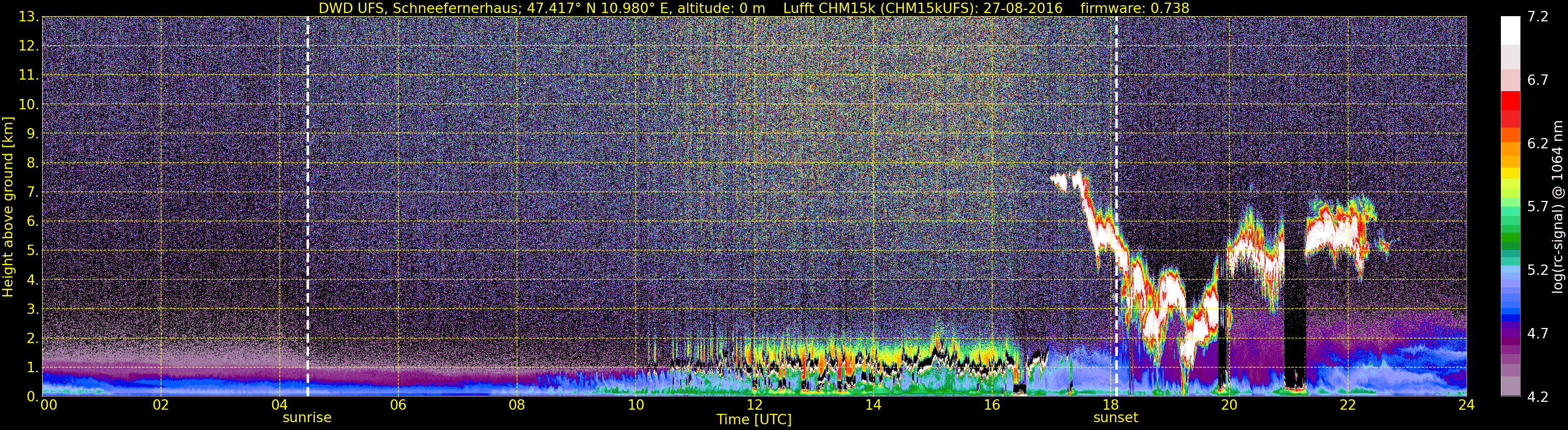Viewport: 1568px width, 430px height.
Task: Click the y-axis tick label 12
Action: coord(29,46)
